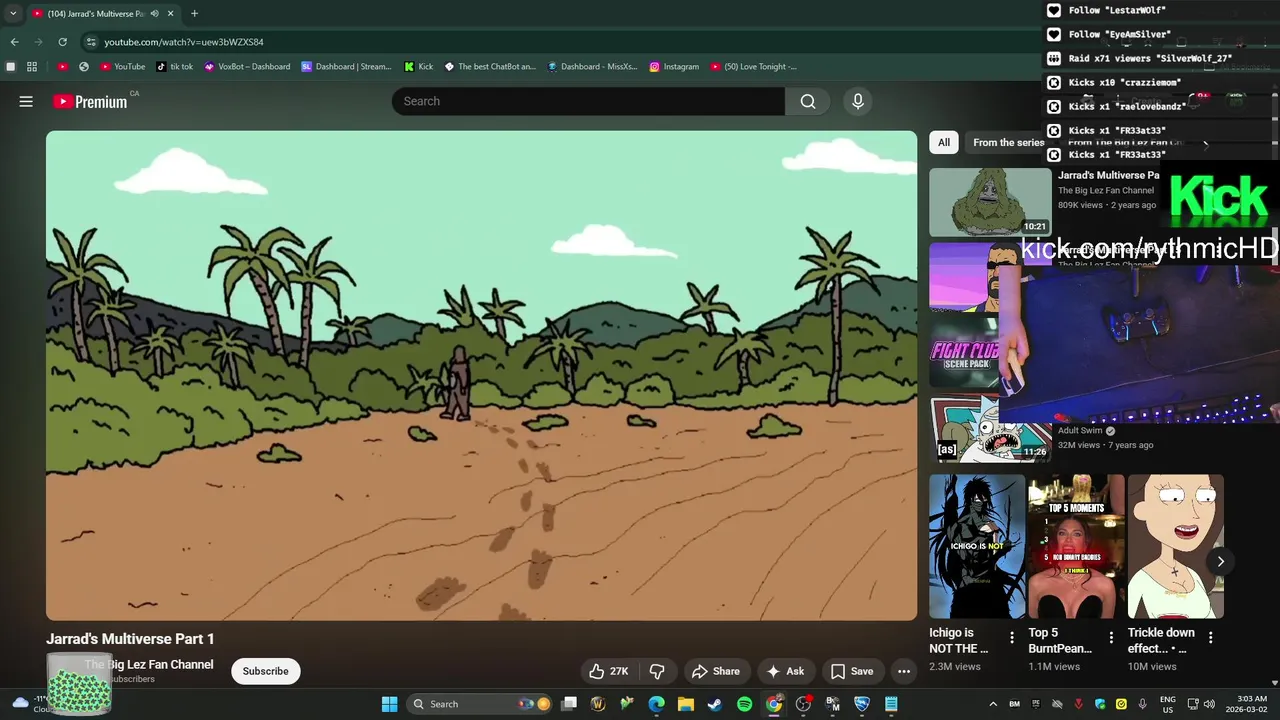
Task: Share the video
Action: (x=716, y=671)
